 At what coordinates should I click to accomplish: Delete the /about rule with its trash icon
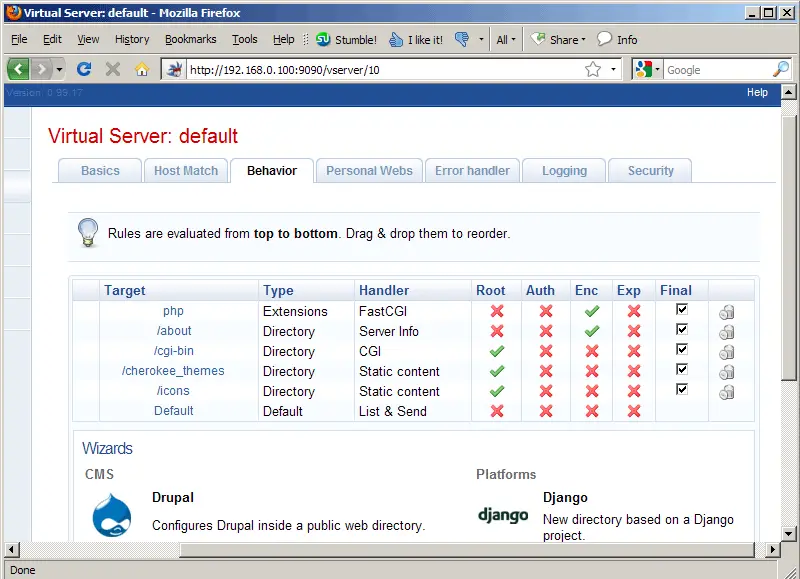[727, 332]
